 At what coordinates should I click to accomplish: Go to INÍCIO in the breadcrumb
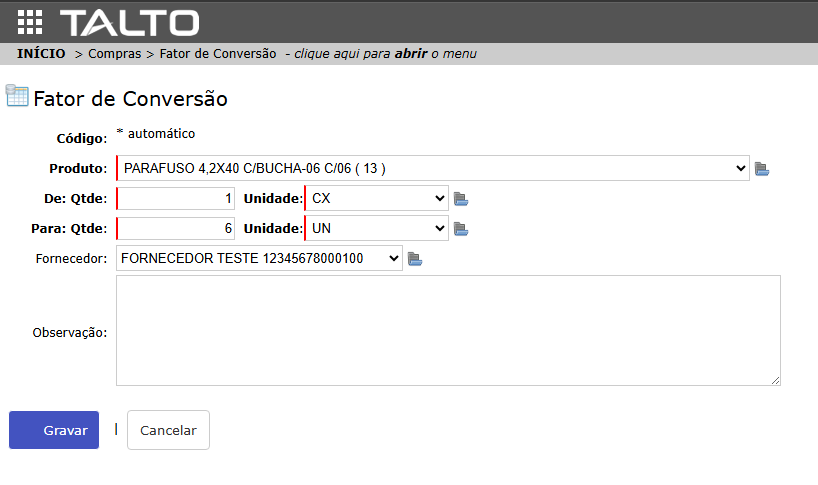[x=41, y=53]
